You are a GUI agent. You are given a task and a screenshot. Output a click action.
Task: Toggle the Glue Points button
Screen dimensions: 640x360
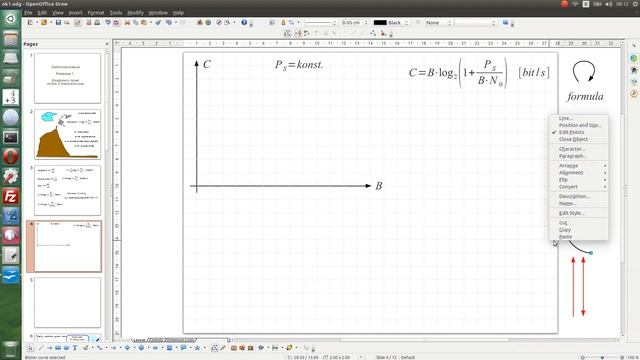click(x=223, y=348)
